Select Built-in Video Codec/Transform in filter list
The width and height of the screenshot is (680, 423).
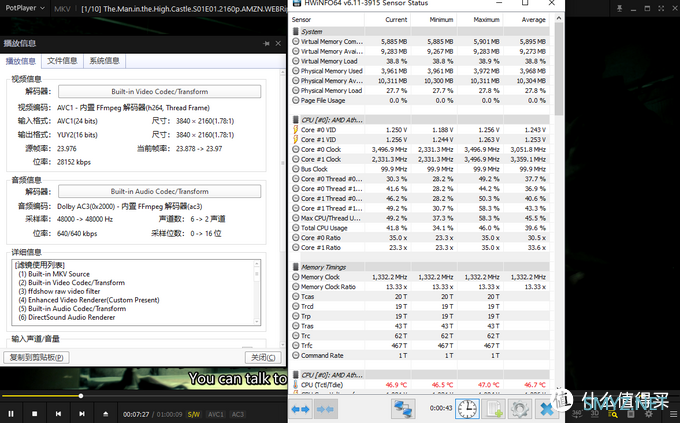point(72,283)
